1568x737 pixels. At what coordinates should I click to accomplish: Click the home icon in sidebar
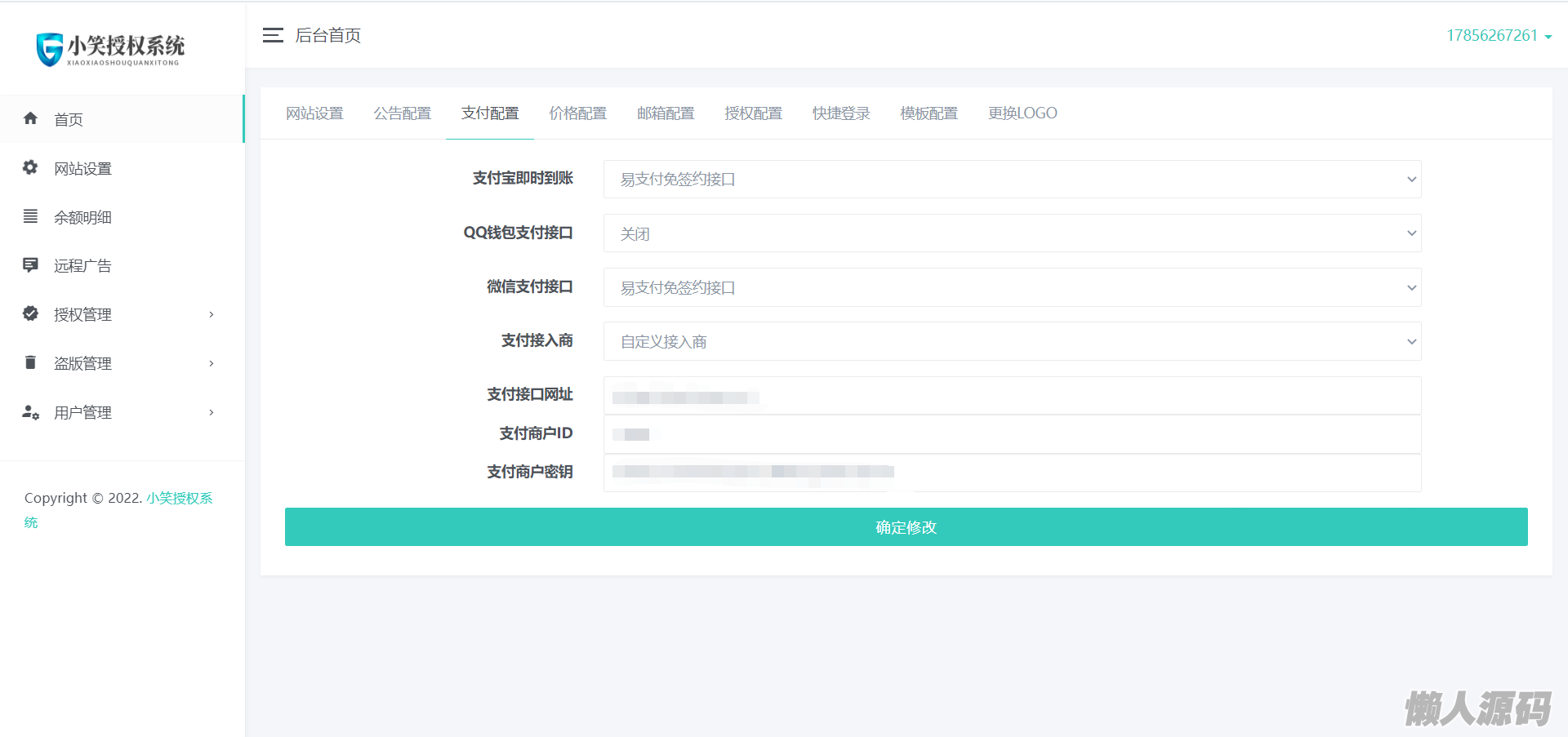pos(31,118)
